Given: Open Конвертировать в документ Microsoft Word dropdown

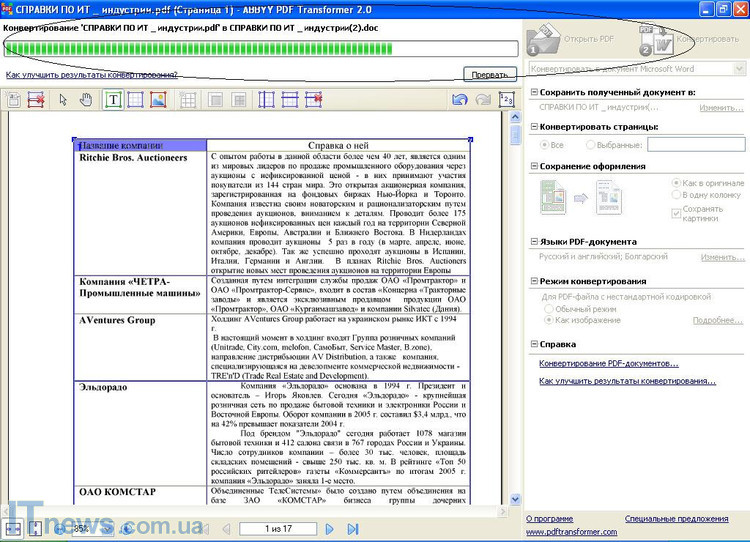Looking at the screenshot, I should point(739,69).
